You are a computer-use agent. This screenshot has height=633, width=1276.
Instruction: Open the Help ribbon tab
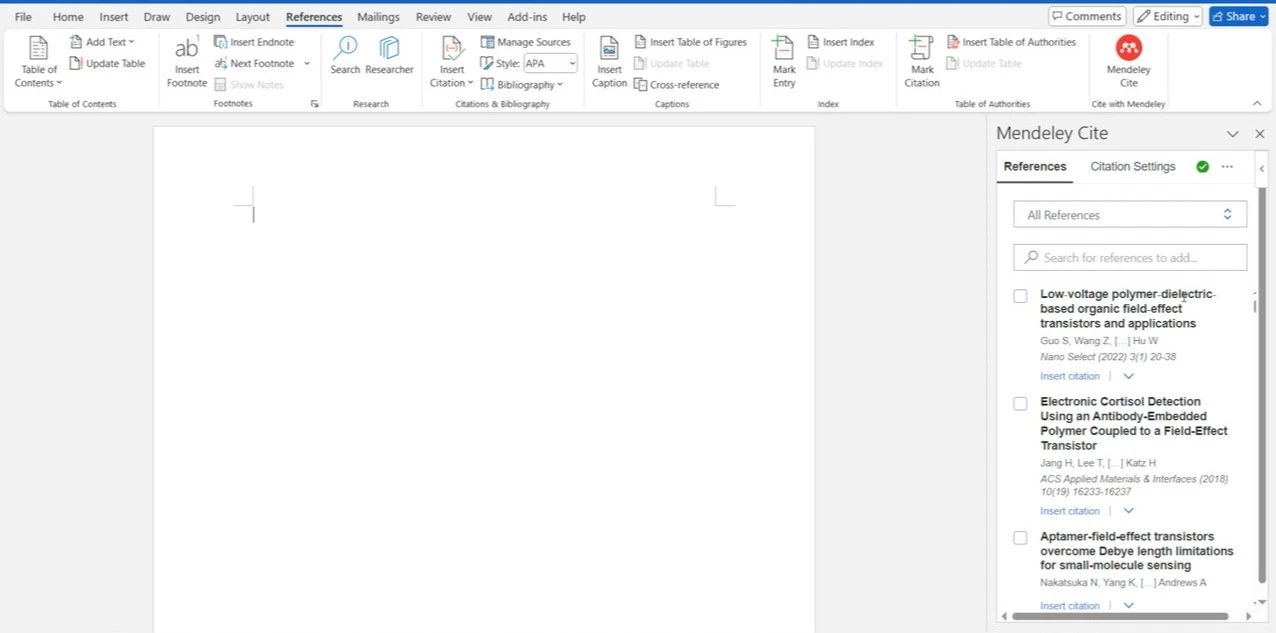574,17
